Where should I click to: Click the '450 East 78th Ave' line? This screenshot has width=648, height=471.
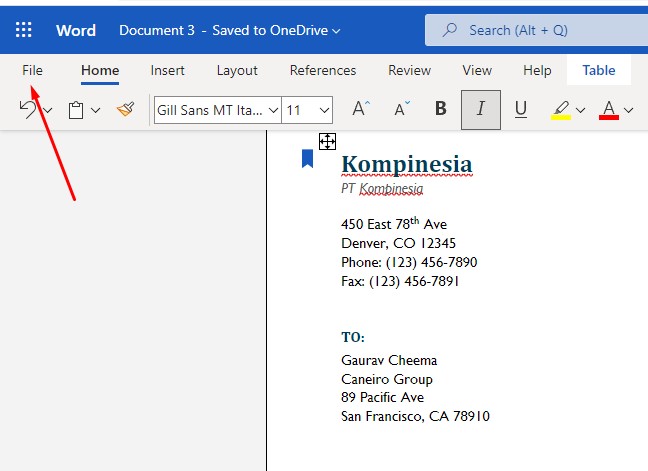[x=394, y=224]
